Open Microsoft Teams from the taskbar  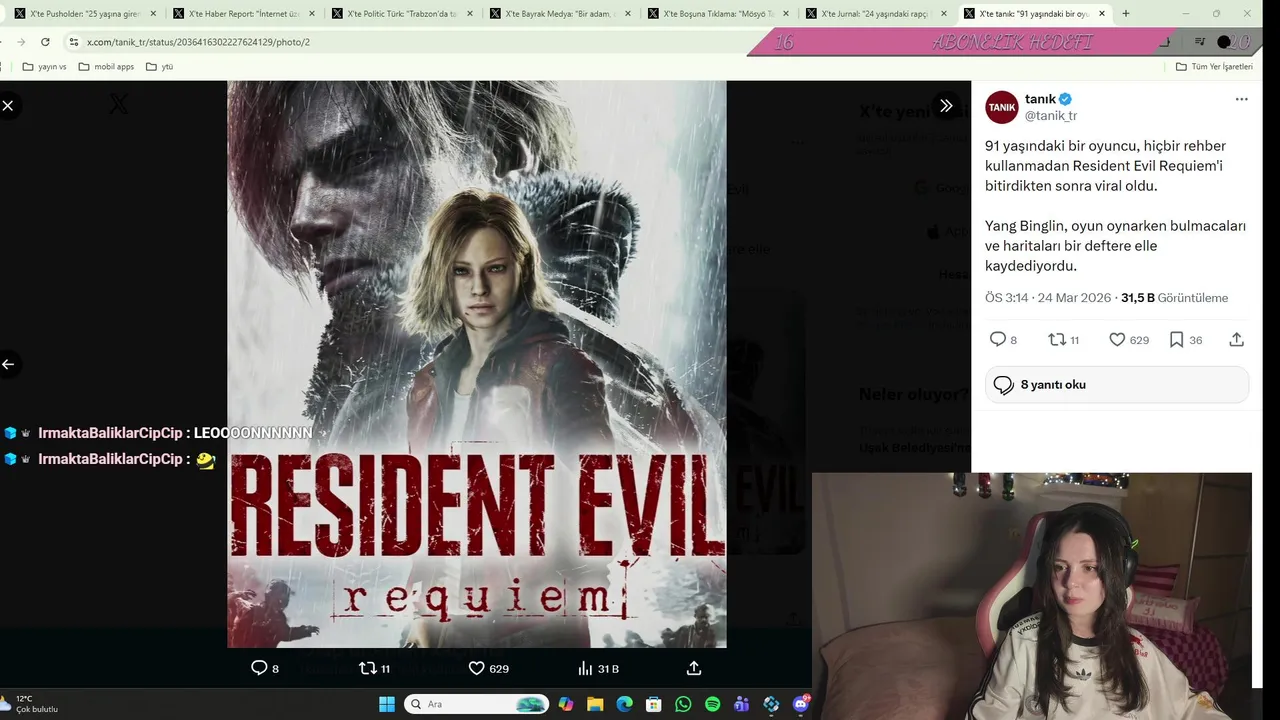(x=741, y=704)
